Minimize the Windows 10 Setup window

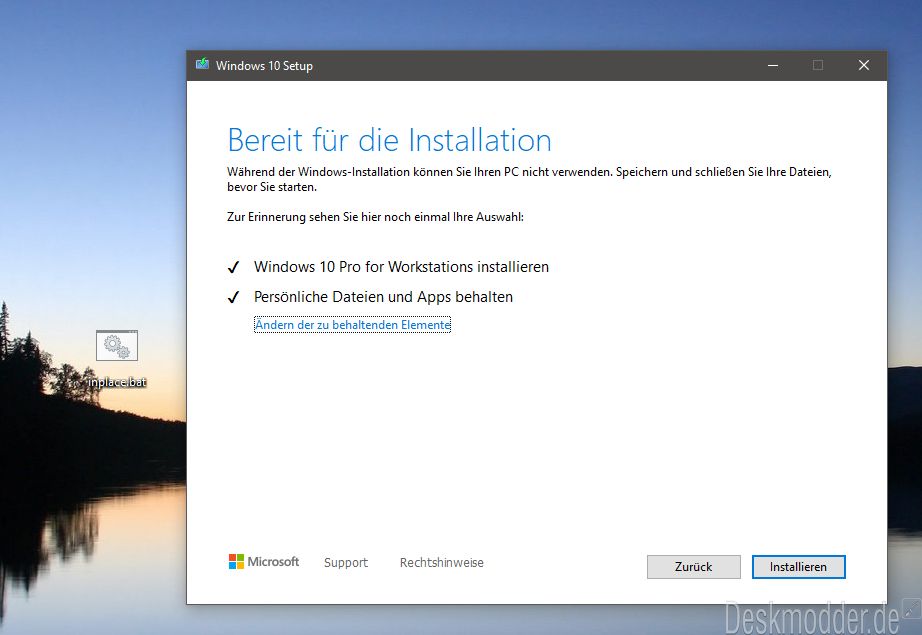pos(773,65)
